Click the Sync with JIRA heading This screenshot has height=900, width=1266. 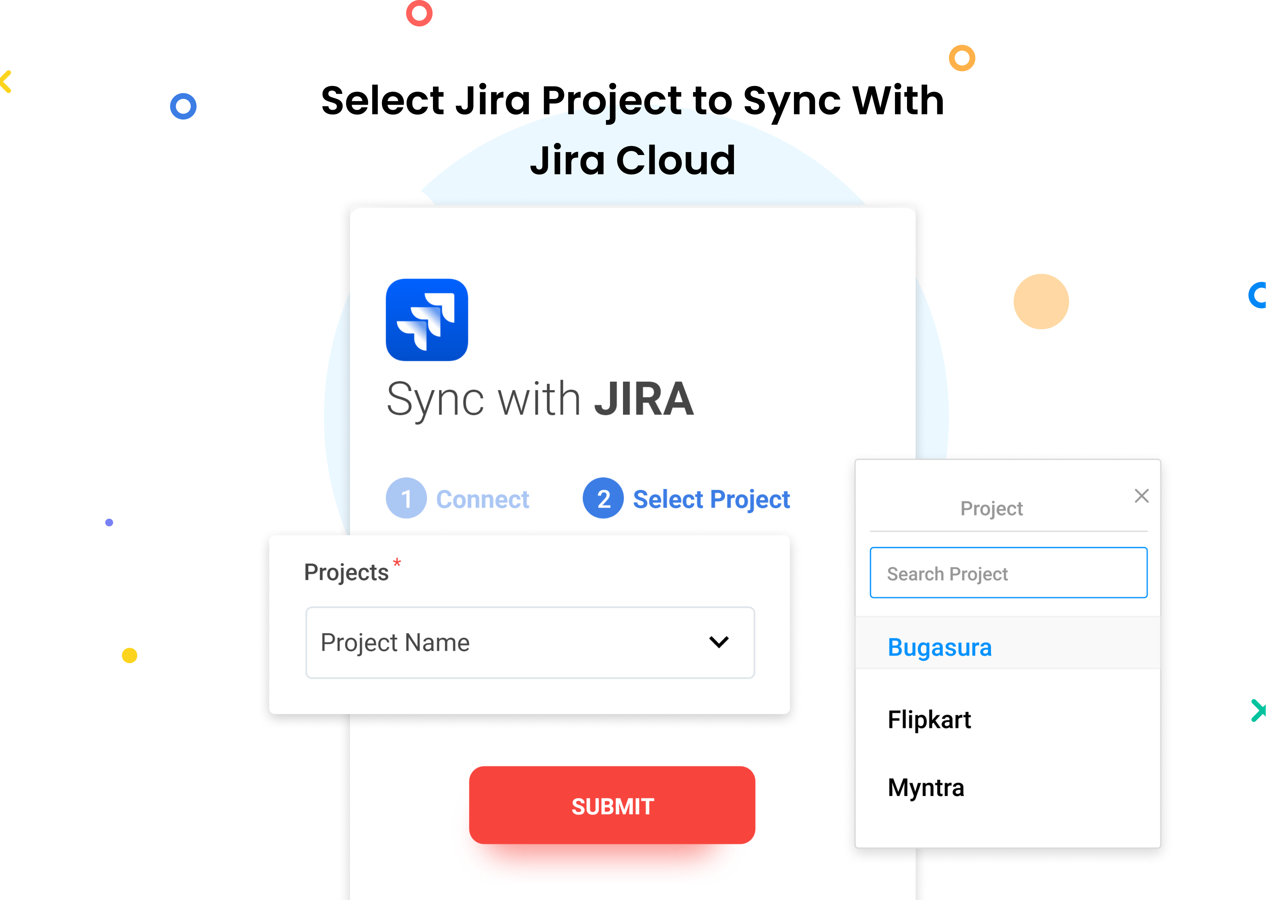pyautogui.click(x=540, y=399)
